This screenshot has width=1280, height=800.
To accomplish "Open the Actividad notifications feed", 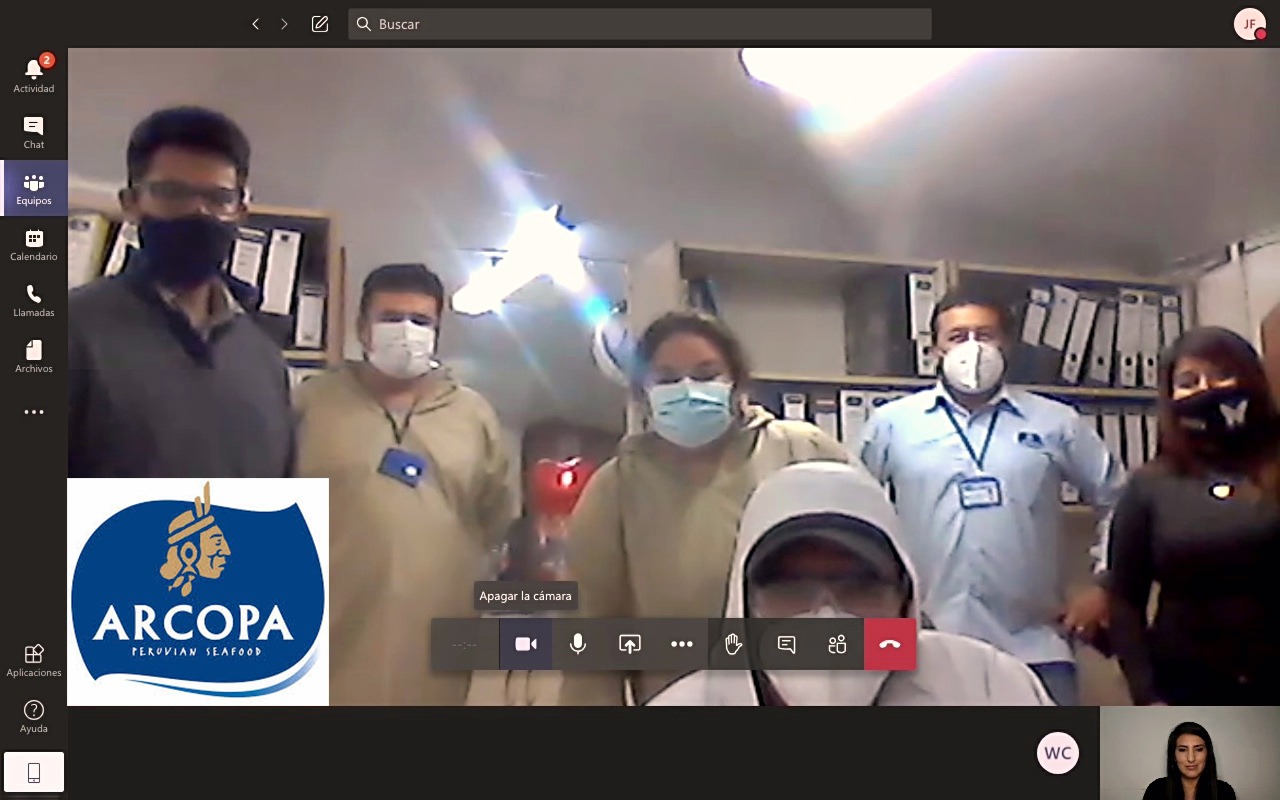I will (x=34, y=76).
